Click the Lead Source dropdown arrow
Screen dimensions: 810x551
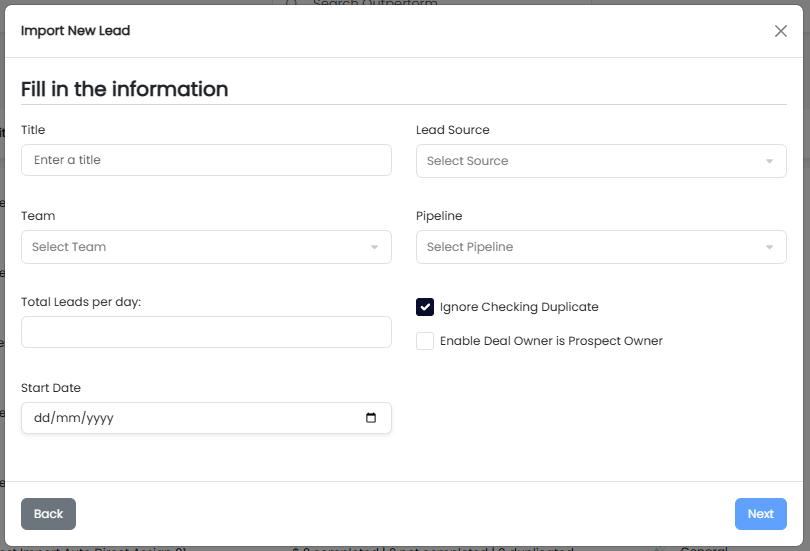769,161
